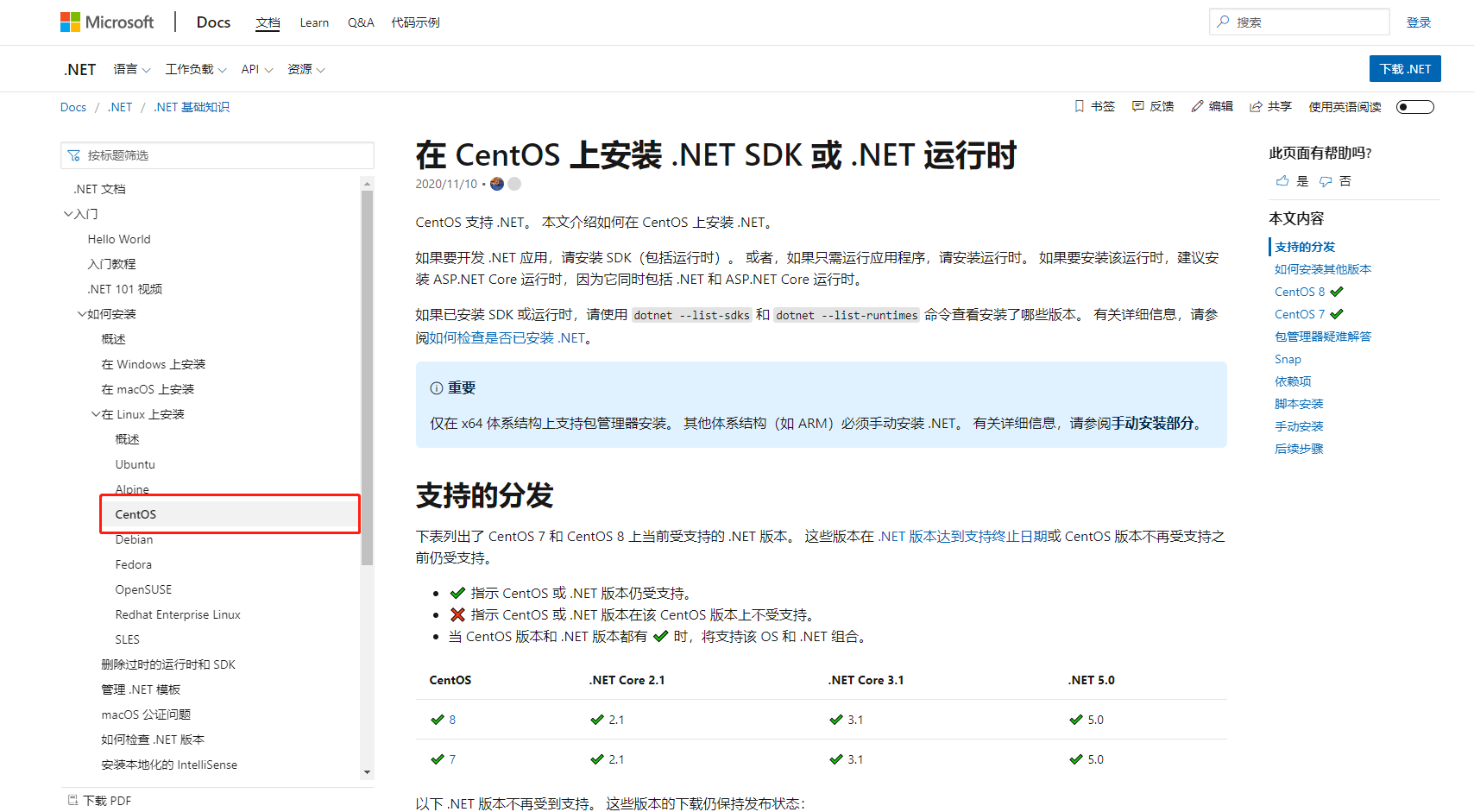Open the CentOS 8 link in 本文内容
The image size is (1474, 812).
(1301, 292)
